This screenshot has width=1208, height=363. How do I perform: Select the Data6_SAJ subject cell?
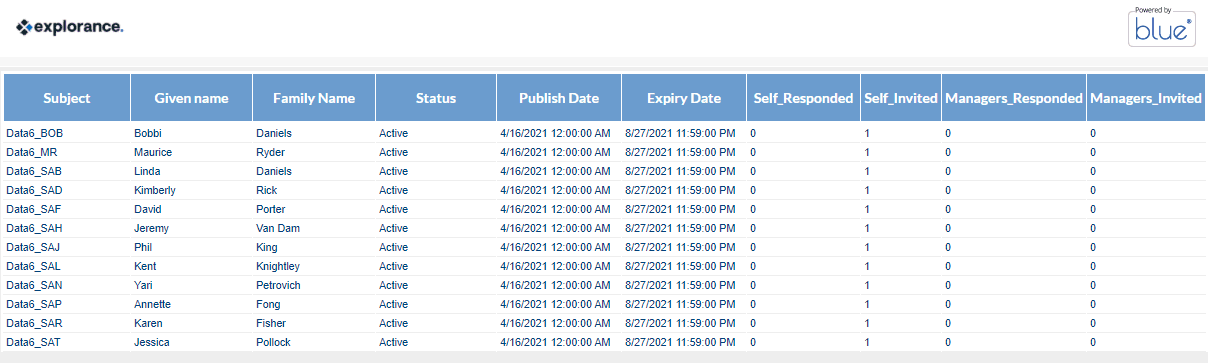pyautogui.click(x=34, y=247)
